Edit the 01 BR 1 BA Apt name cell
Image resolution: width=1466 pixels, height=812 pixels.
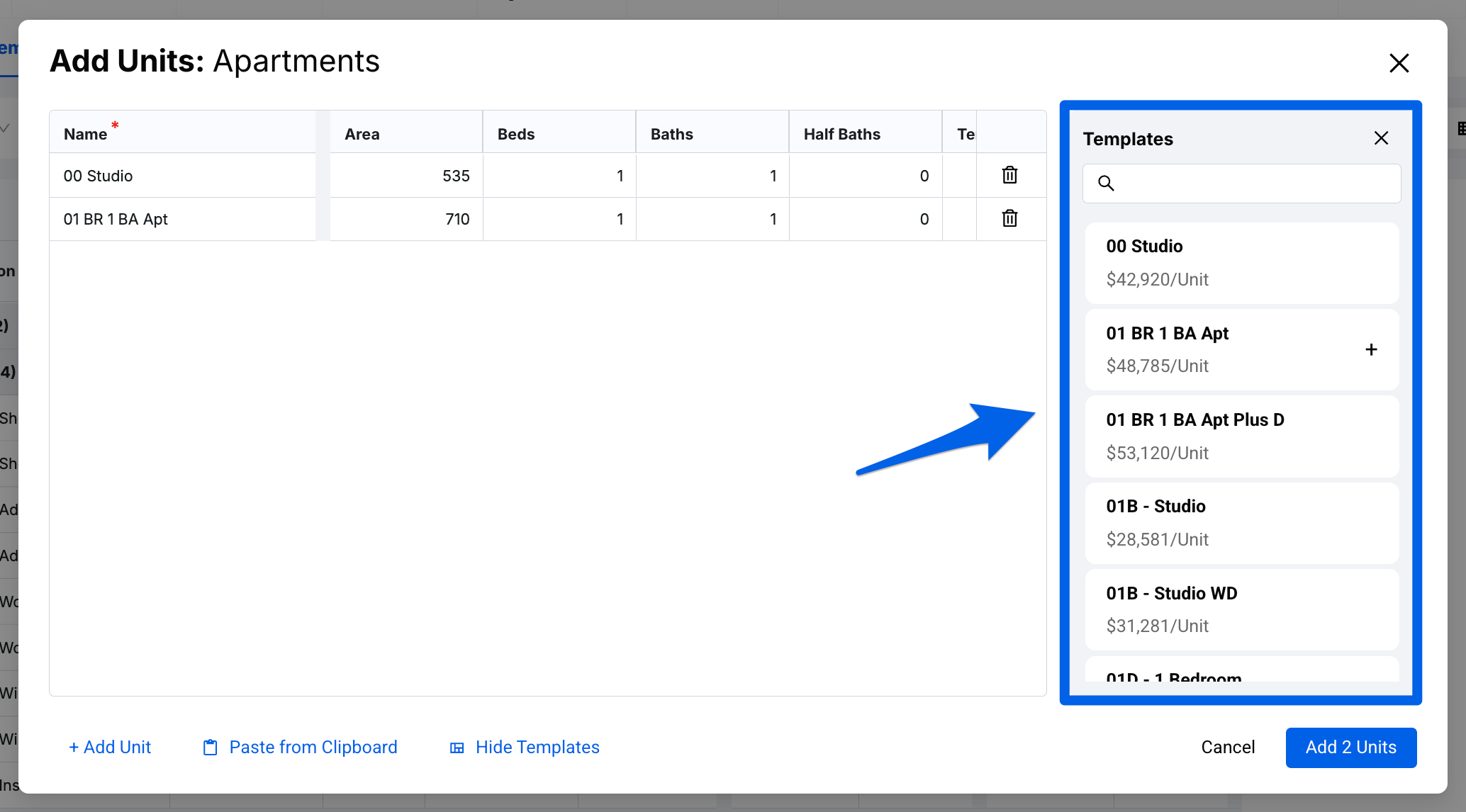pyautogui.click(x=182, y=219)
